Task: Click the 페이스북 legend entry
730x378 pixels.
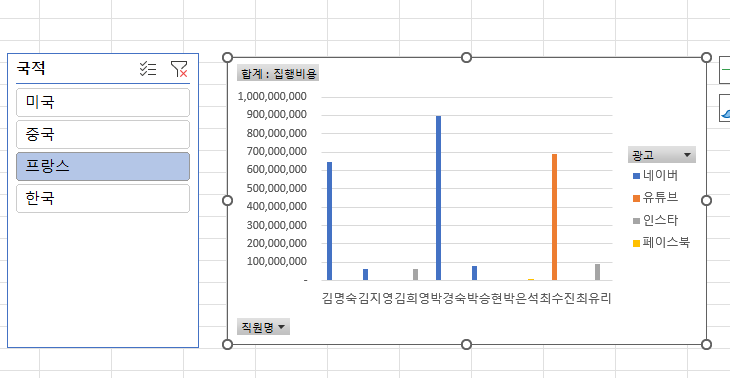Action: [x=661, y=243]
